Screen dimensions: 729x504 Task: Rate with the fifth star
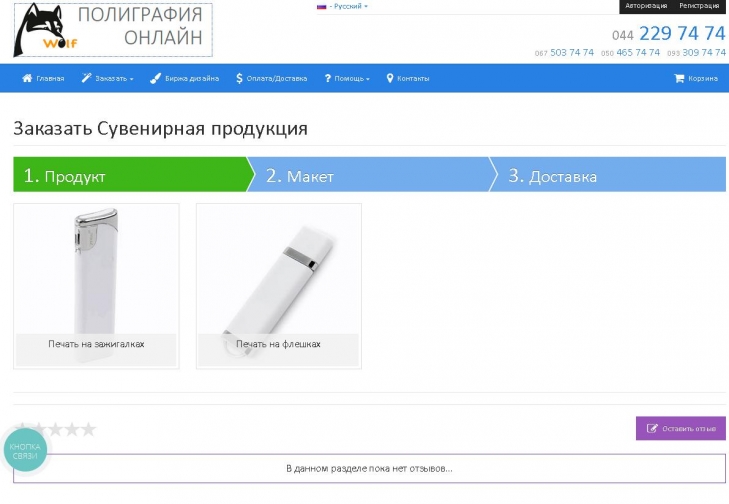tap(88, 429)
